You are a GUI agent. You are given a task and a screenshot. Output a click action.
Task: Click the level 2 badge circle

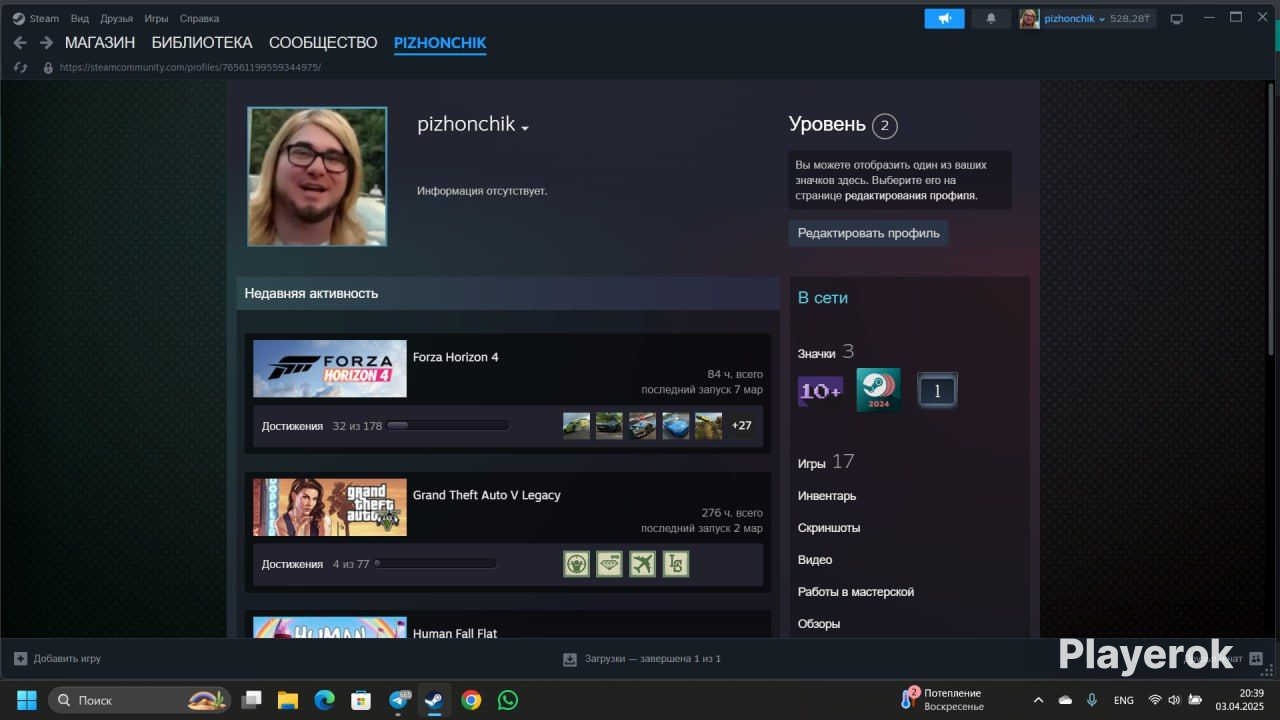coord(884,126)
